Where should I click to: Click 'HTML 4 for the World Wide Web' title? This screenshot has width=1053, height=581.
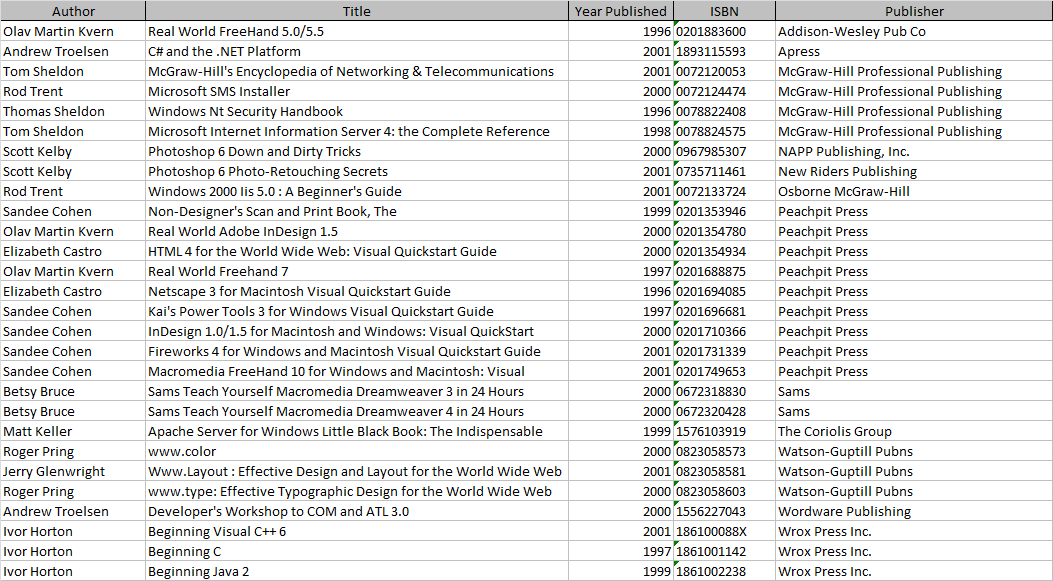pos(357,251)
